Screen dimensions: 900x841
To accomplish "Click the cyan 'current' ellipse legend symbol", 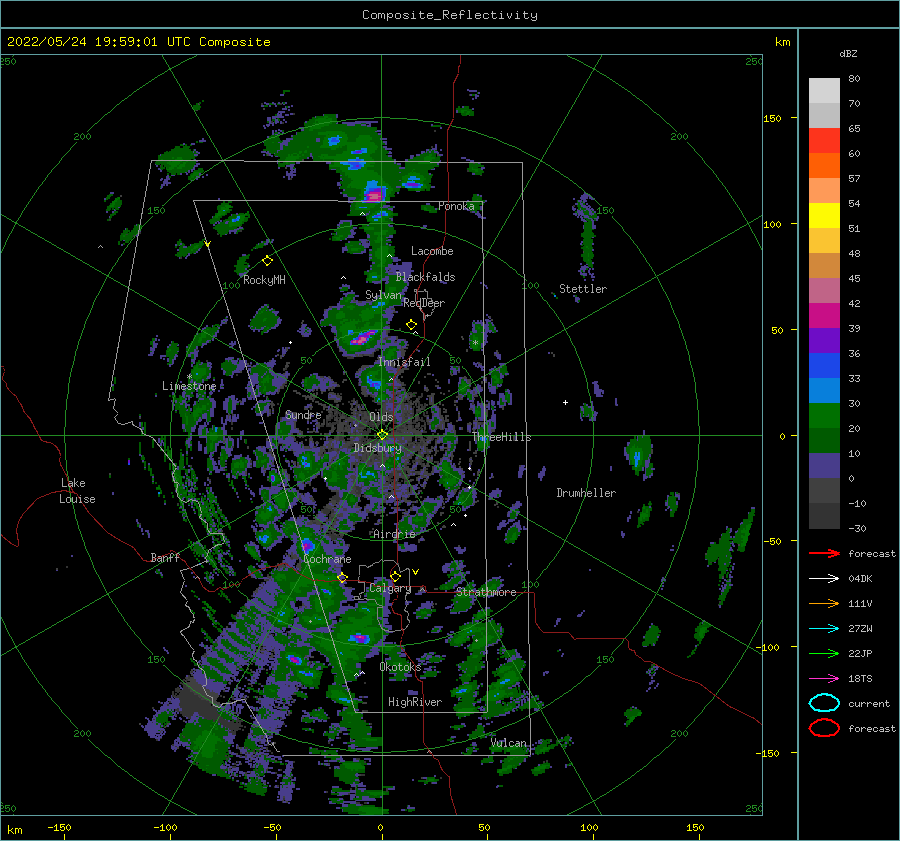I will click(824, 703).
